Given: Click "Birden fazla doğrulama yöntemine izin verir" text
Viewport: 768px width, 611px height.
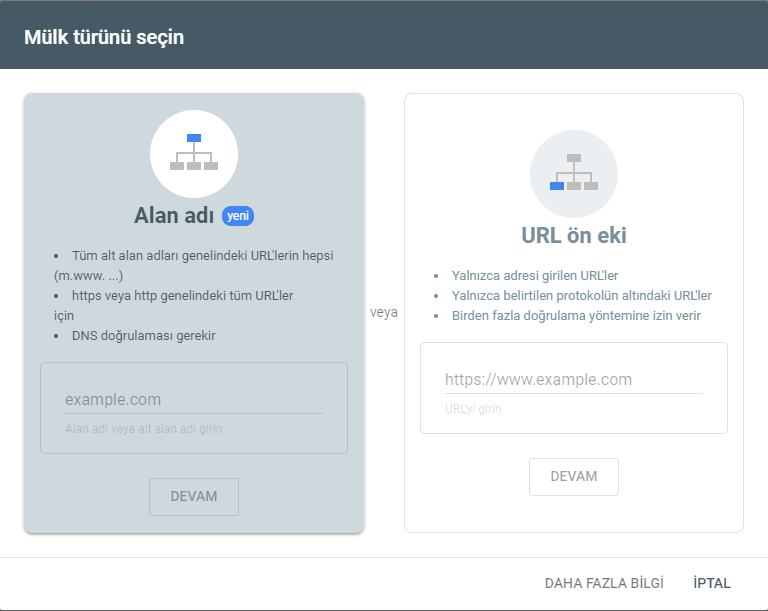Looking at the screenshot, I should 576,315.
